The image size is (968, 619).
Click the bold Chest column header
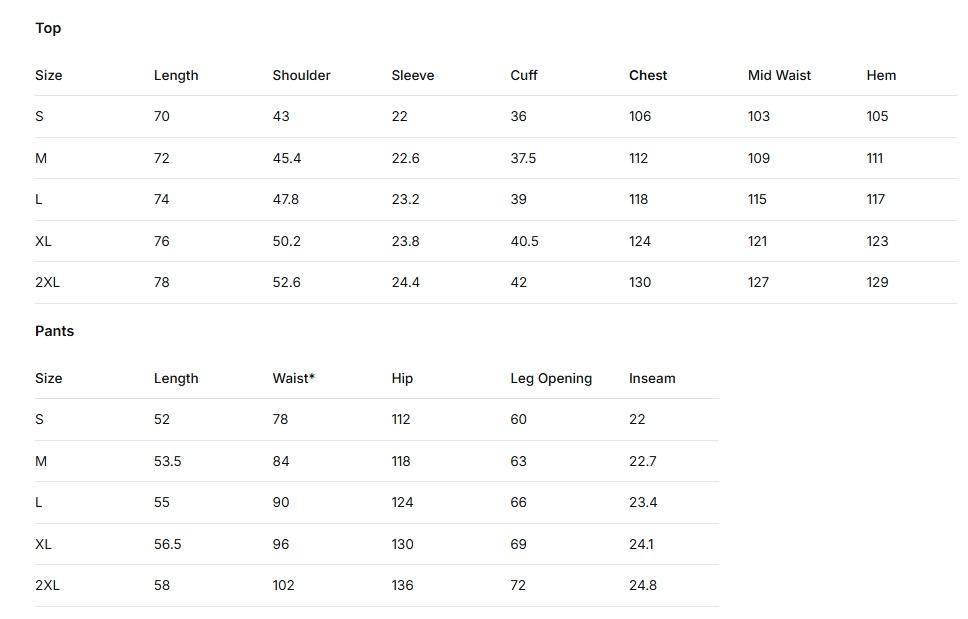[648, 75]
